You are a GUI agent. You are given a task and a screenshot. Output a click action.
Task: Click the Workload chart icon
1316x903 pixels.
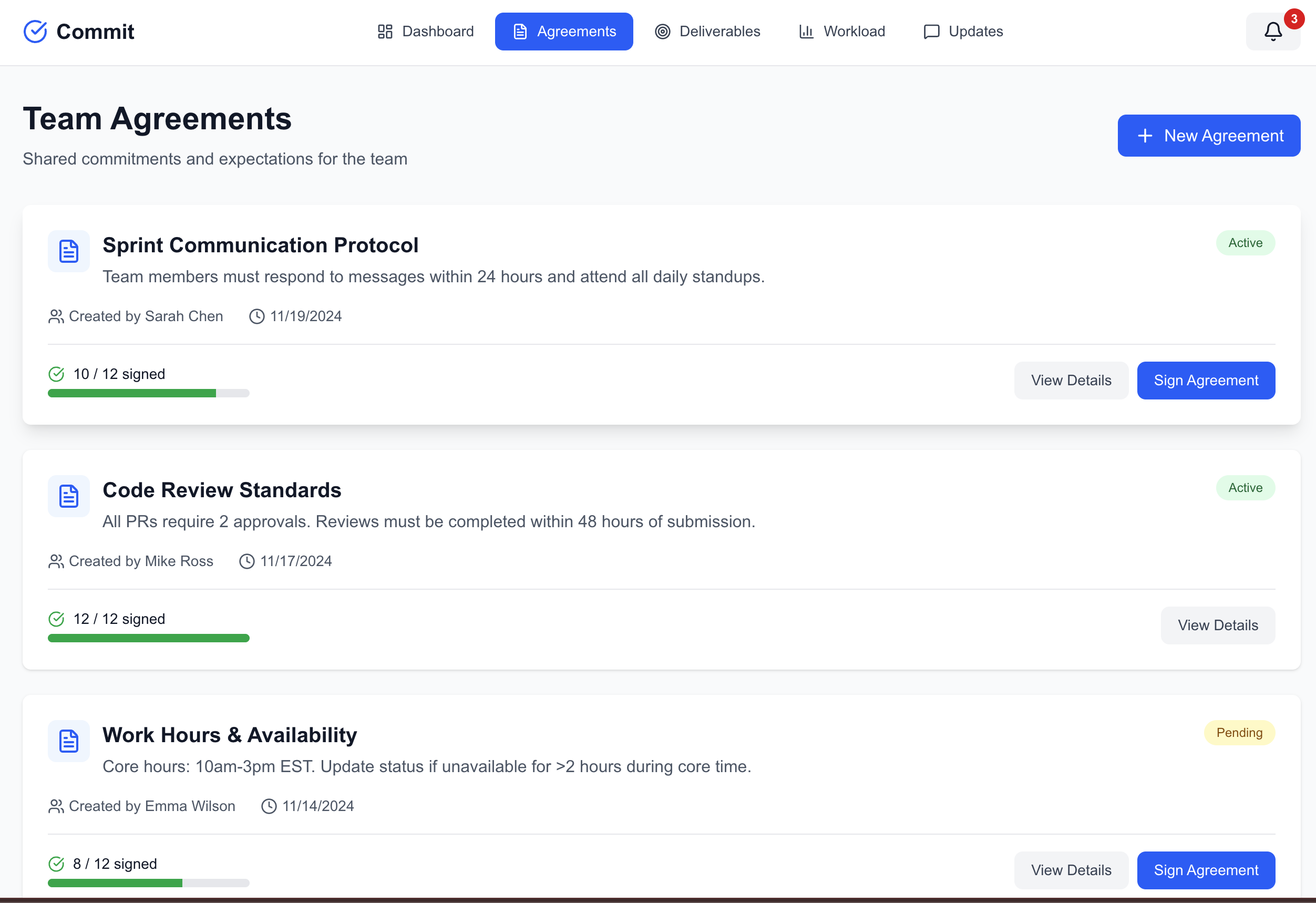pos(806,31)
